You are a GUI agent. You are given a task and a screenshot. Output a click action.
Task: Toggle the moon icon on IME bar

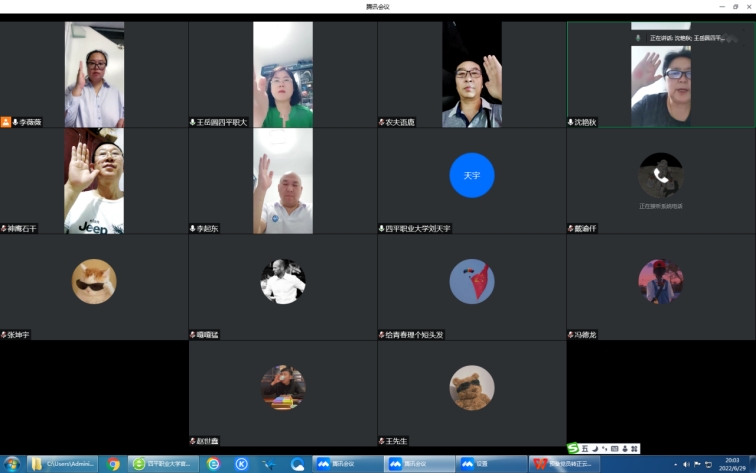(595, 449)
